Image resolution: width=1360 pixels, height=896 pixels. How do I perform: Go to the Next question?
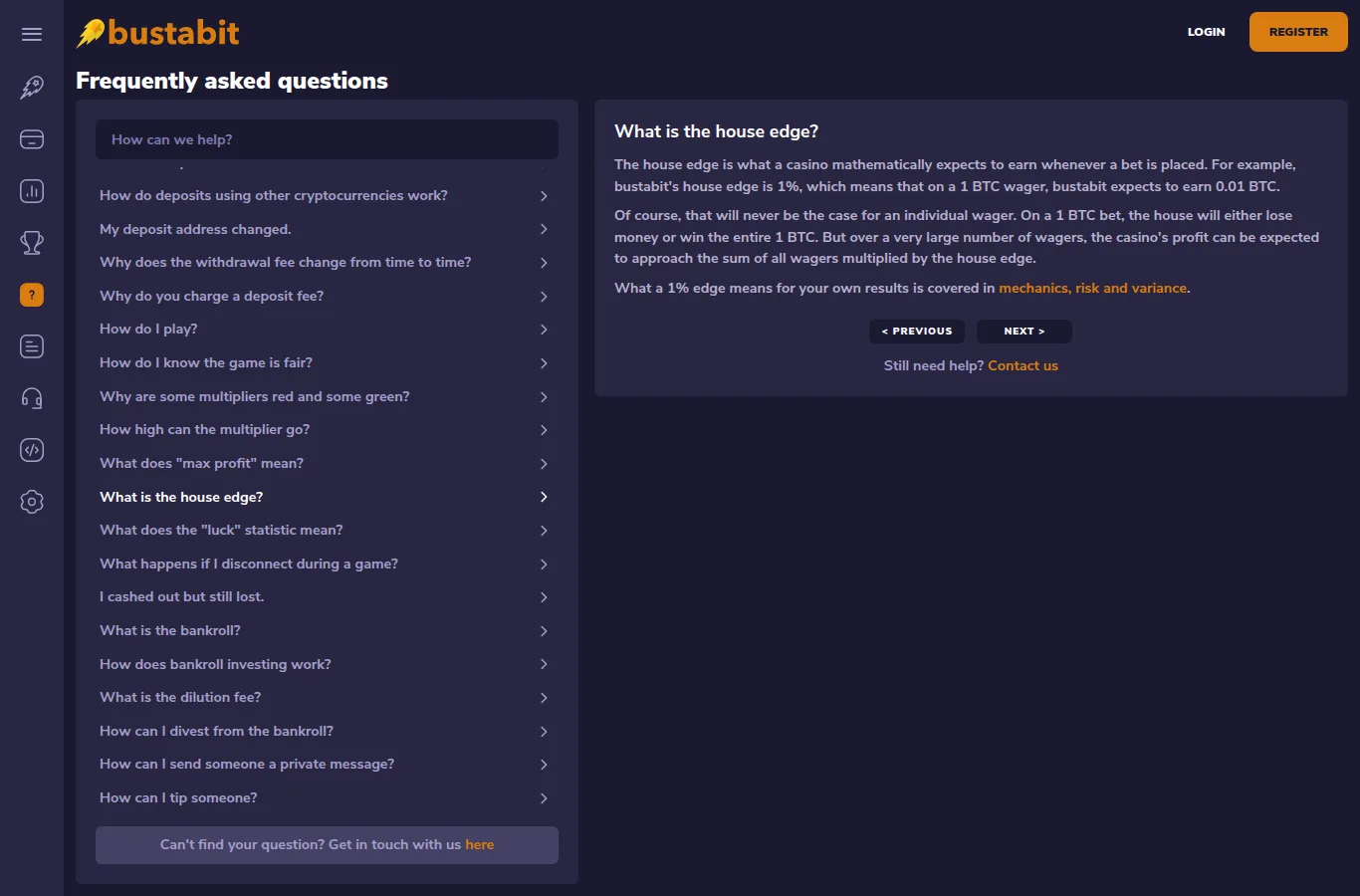point(1024,332)
